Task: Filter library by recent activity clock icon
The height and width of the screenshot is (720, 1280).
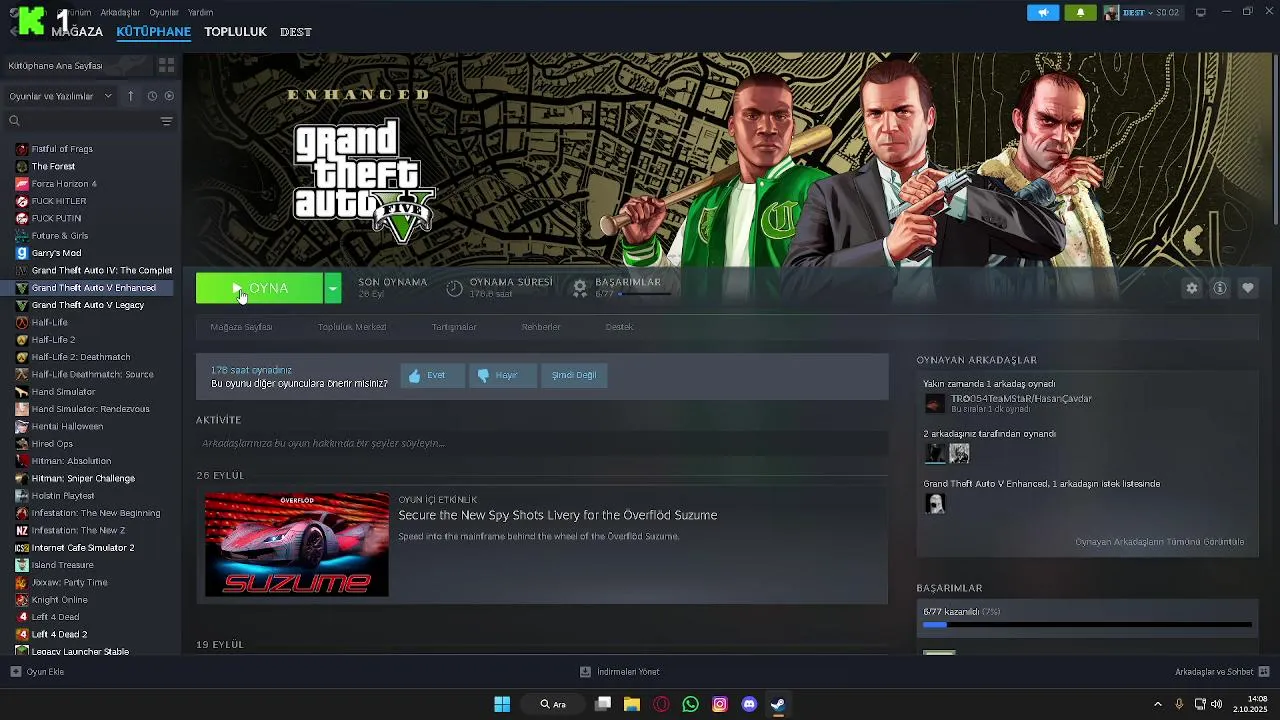Action: pos(152,96)
